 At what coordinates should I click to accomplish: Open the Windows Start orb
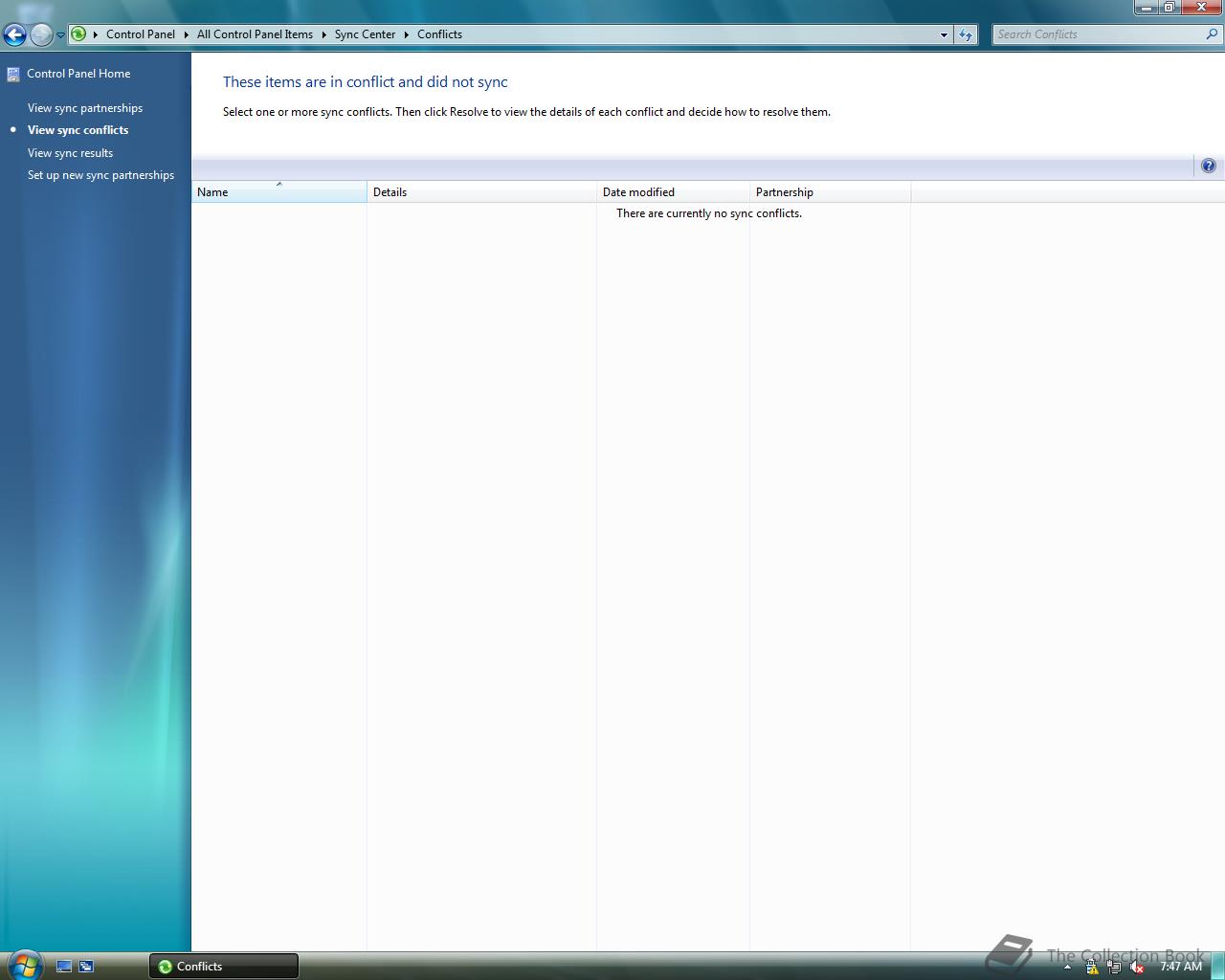(25, 965)
